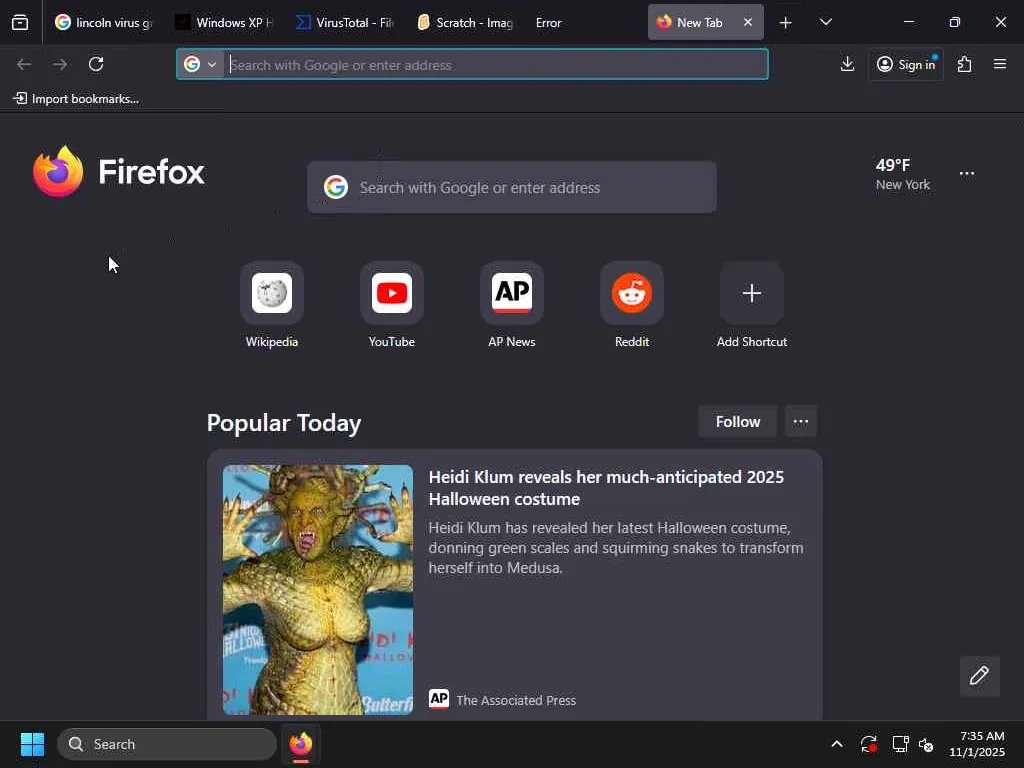Open the 49°F New York weather widget

(903, 174)
